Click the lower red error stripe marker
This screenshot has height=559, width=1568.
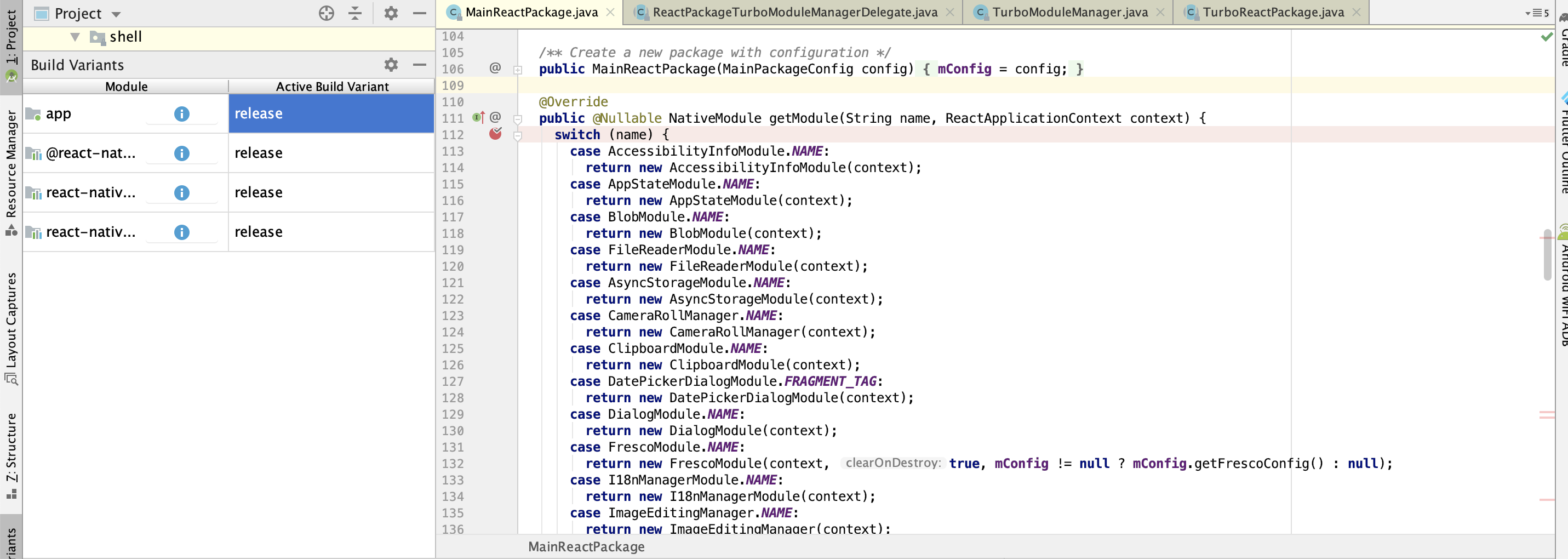[1547, 500]
